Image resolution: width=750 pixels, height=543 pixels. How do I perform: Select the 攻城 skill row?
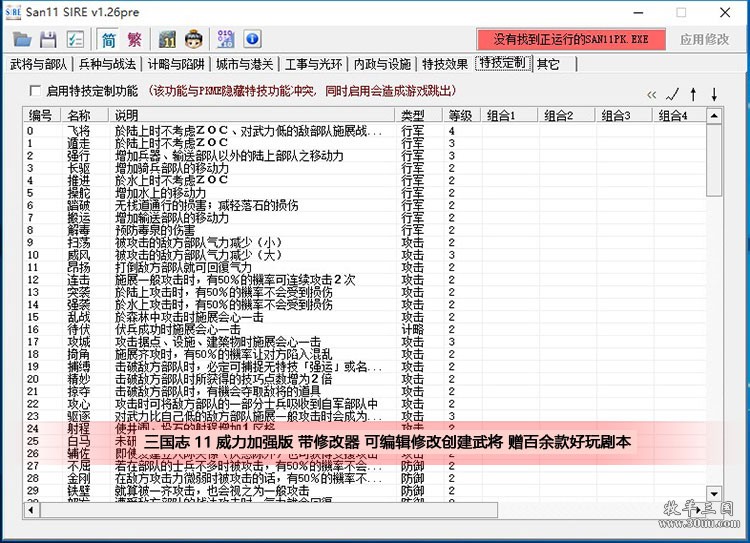coord(365,342)
